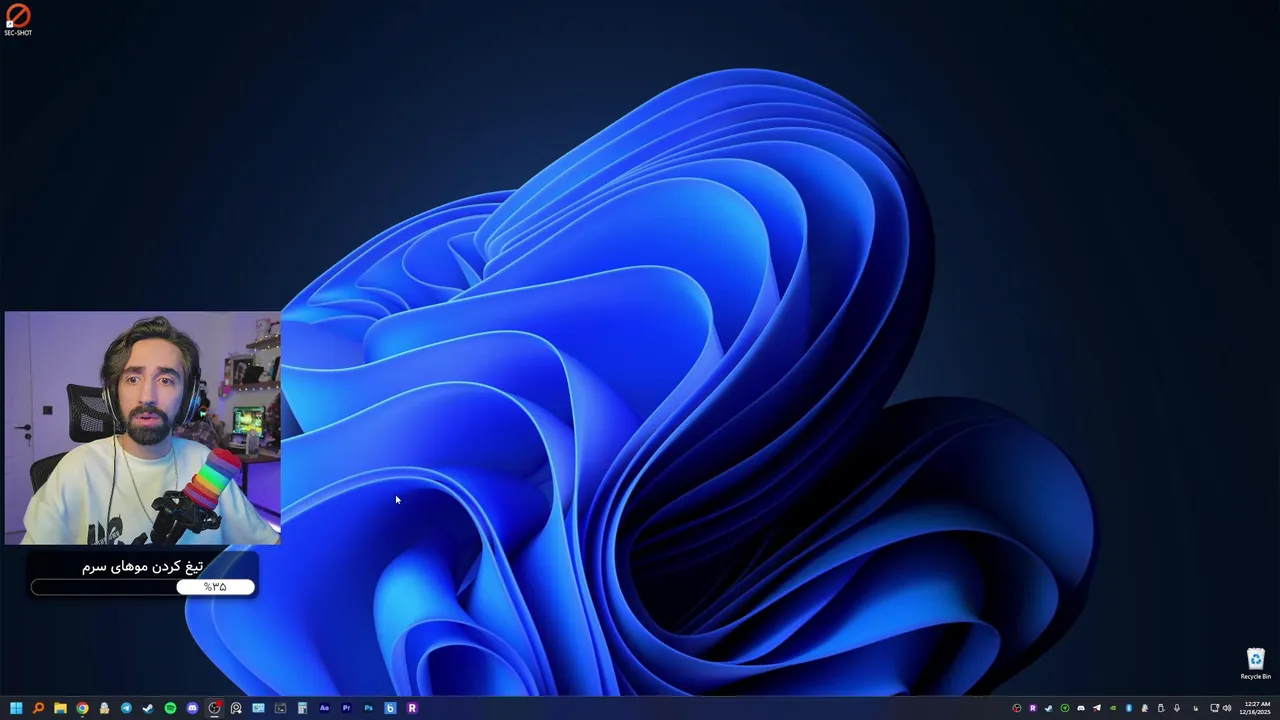Switch to running OBS Studio taskbar icon
The image size is (1280, 720).
click(x=214, y=708)
